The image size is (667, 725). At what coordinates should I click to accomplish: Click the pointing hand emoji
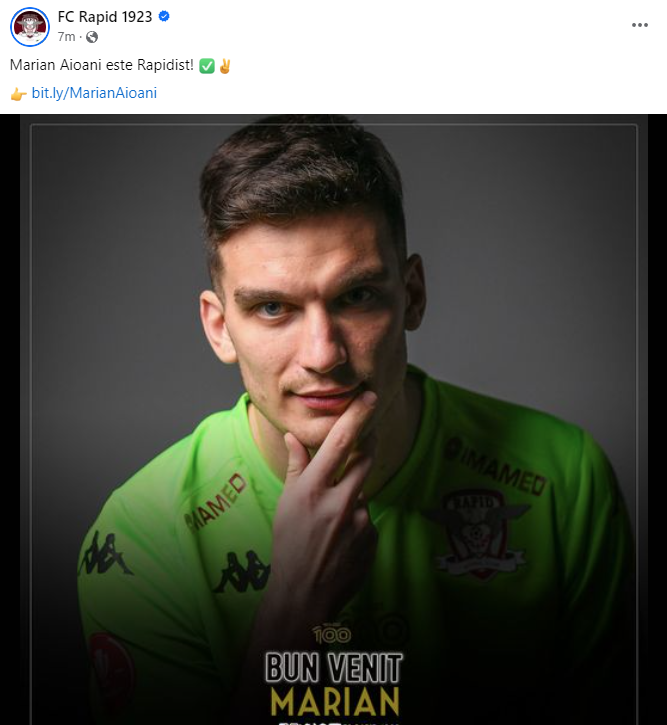click(x=18, y=93)
